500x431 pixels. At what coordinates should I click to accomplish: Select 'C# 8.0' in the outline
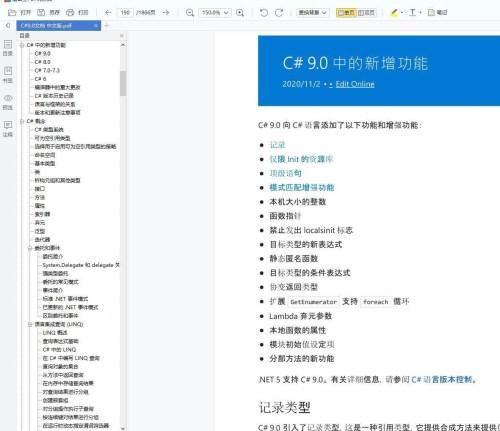43,62
